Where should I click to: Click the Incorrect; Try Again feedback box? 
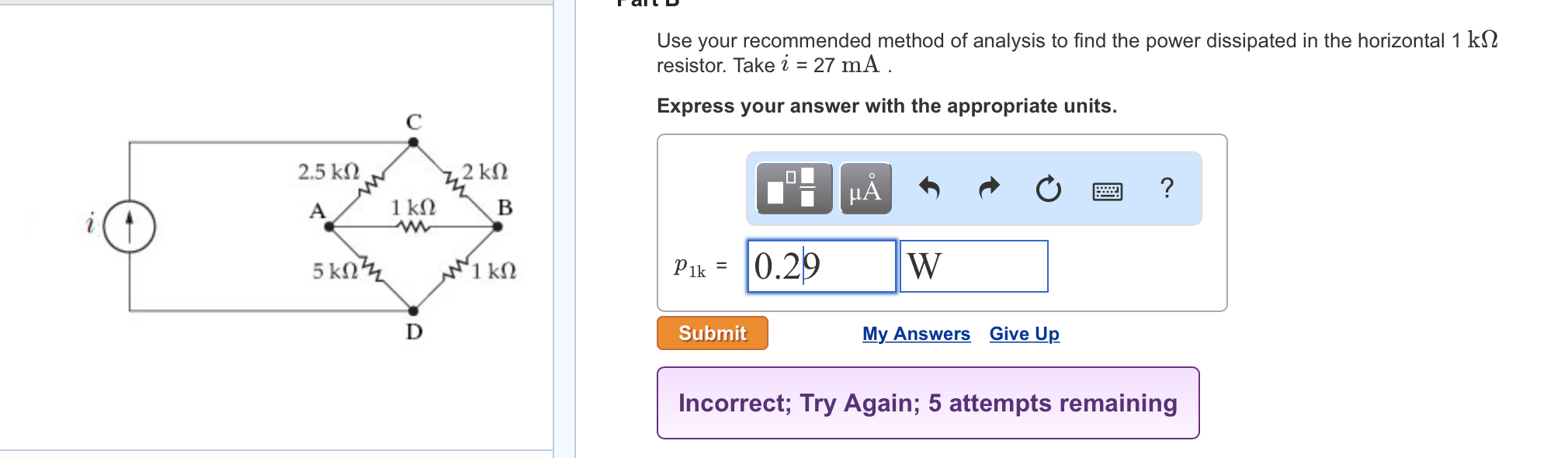(928, 403)
